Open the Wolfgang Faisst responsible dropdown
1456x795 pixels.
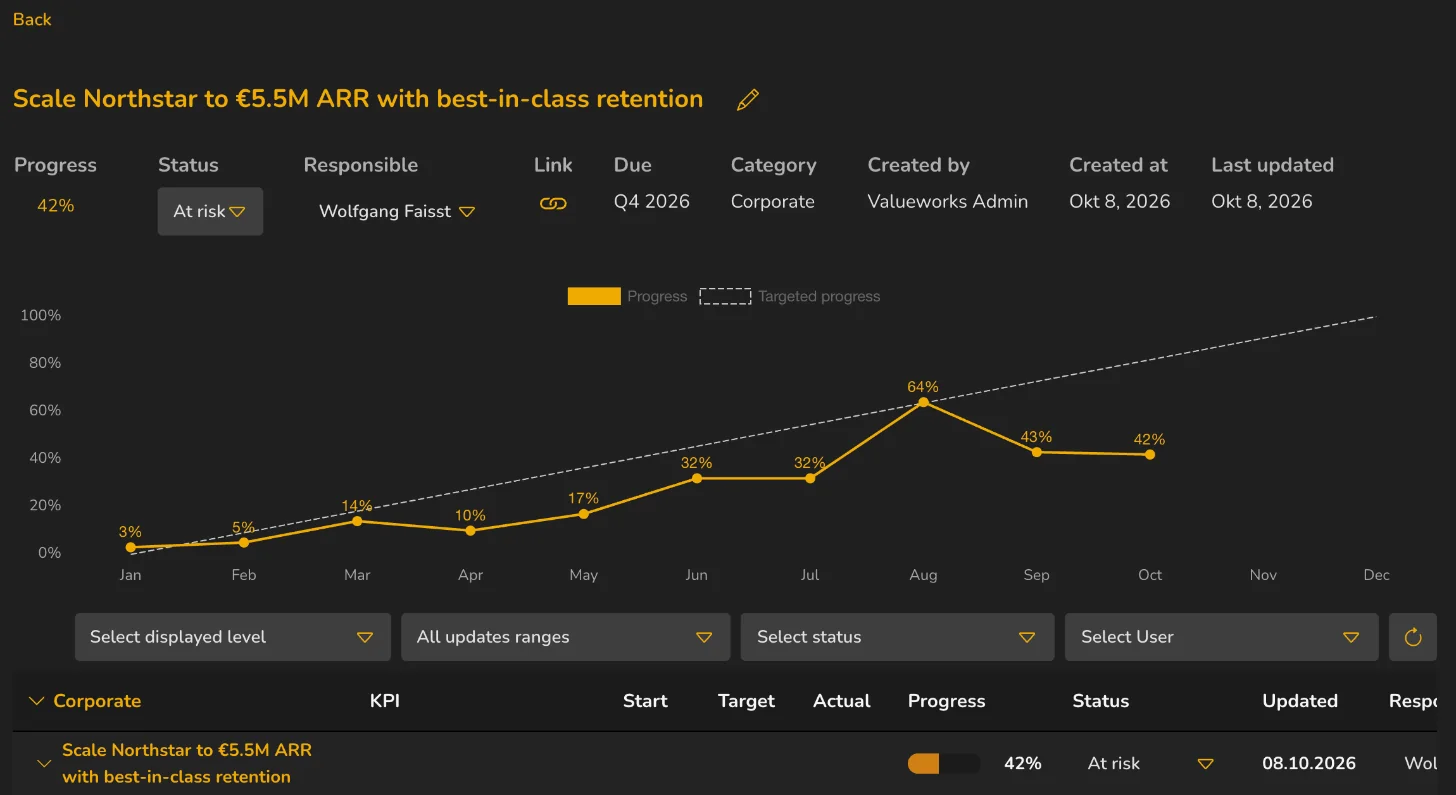tap(396, 211)
